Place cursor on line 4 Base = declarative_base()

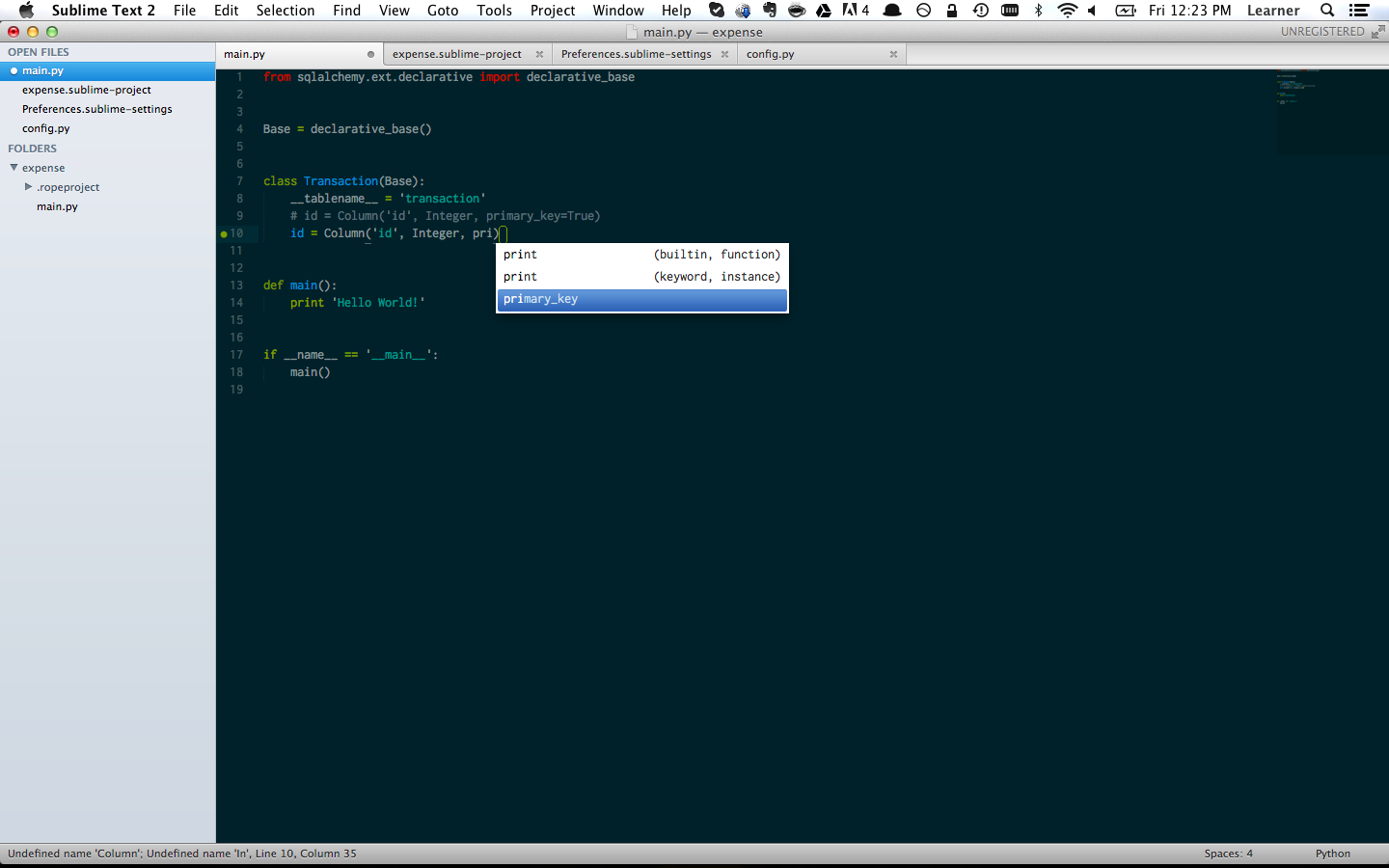tap(347, 129)
